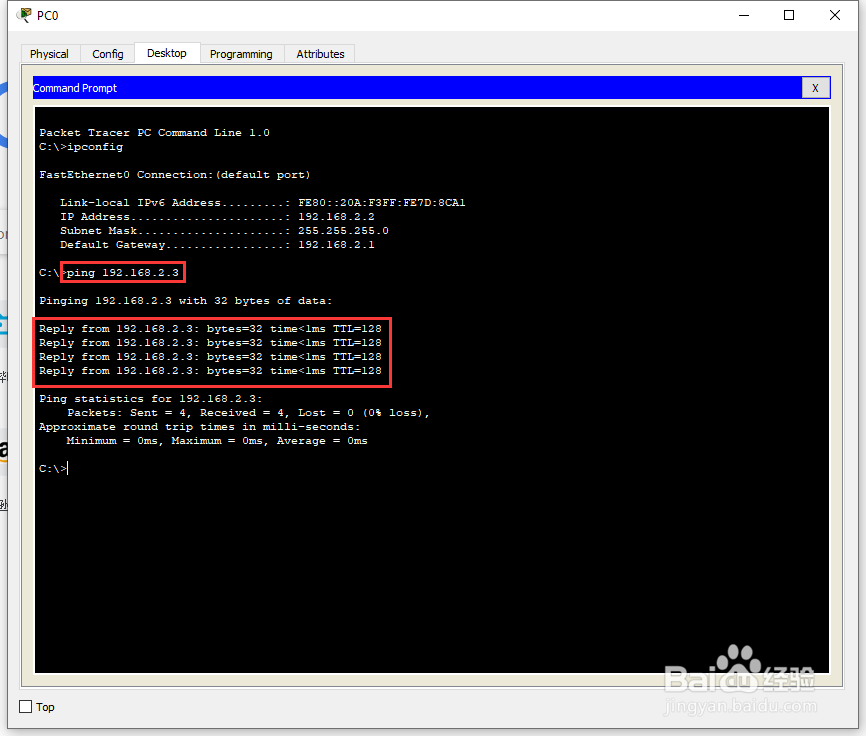Enable the Top checkbox

tap(25, 707)
